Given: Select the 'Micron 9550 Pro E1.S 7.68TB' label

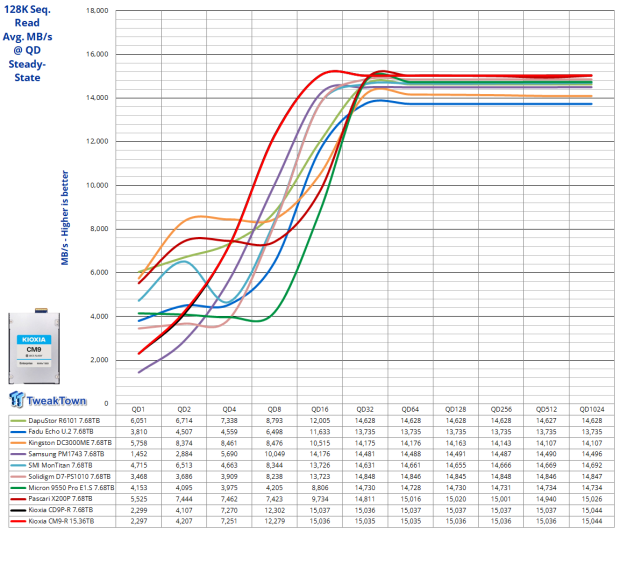Looking at the screenshot, I should pyautogui.click(x=71, y=488).
